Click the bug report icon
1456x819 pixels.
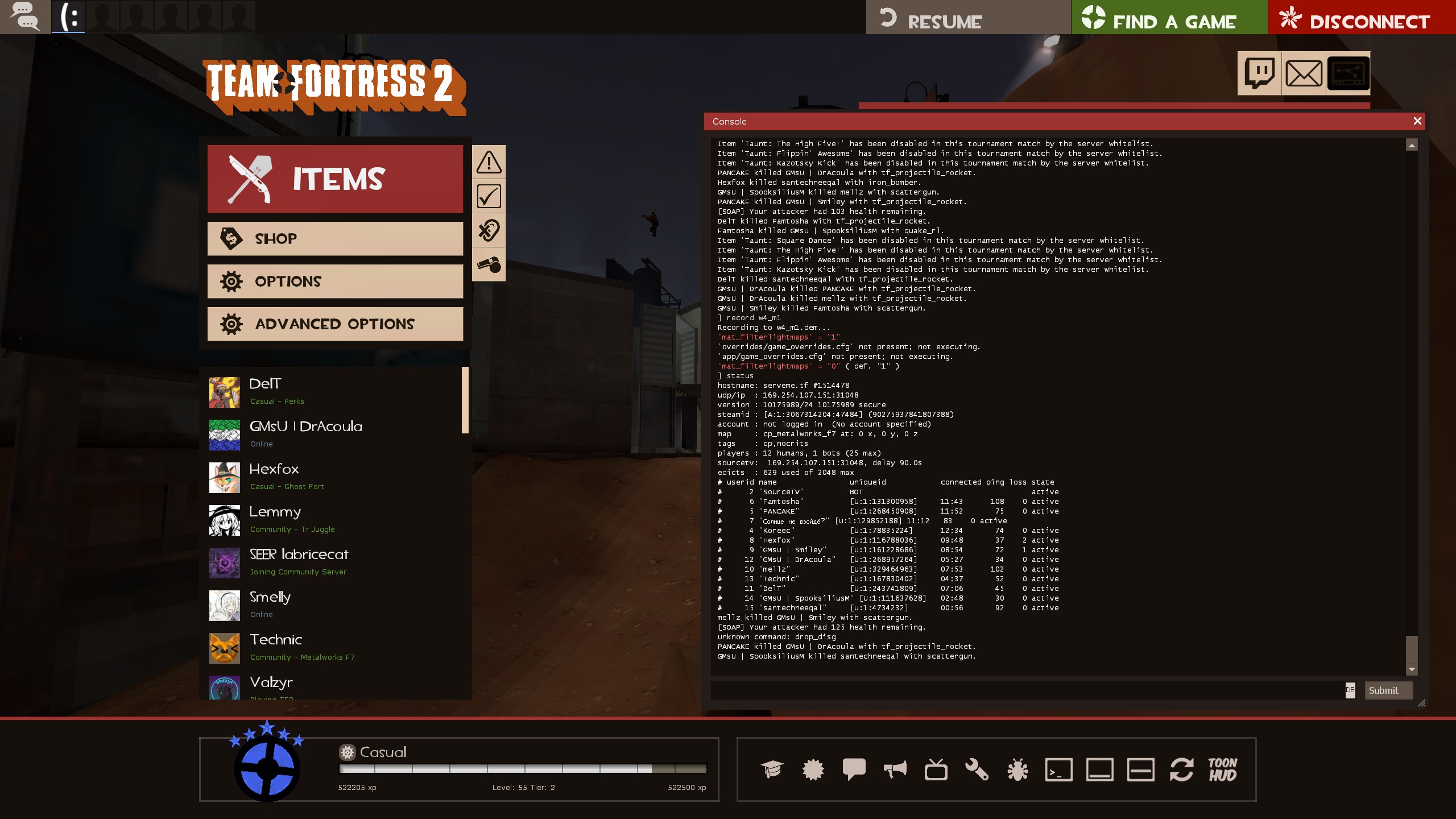click(1017, 770)
